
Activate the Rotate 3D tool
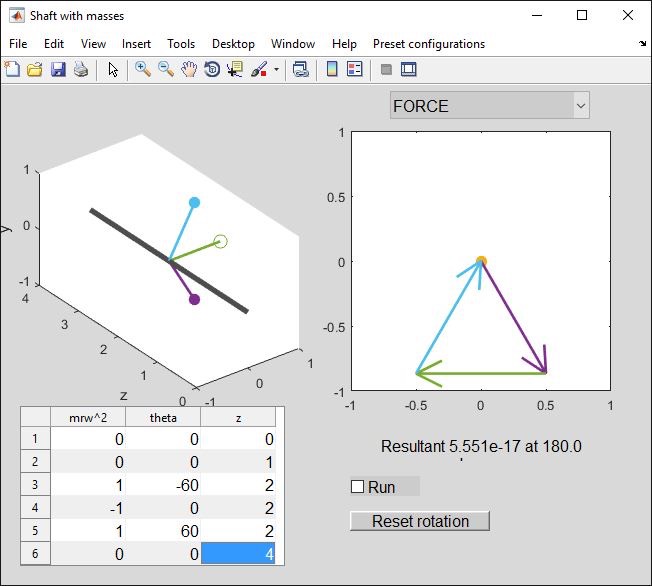(x=211, y=69)
